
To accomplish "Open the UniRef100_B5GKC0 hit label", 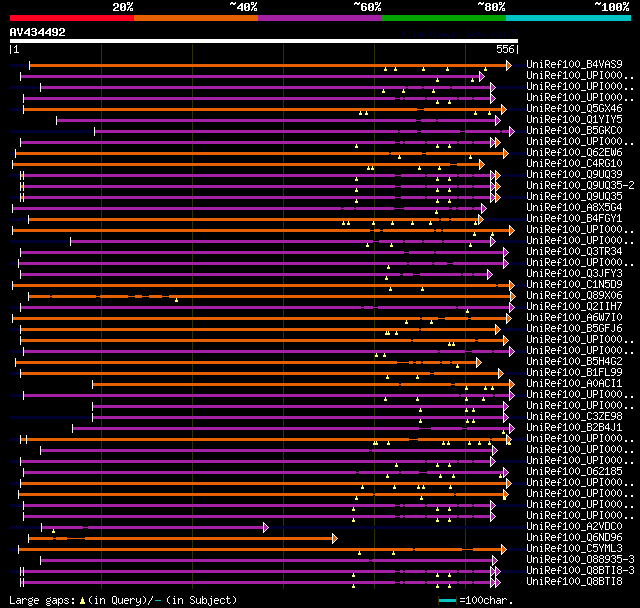I will [574, 131].
